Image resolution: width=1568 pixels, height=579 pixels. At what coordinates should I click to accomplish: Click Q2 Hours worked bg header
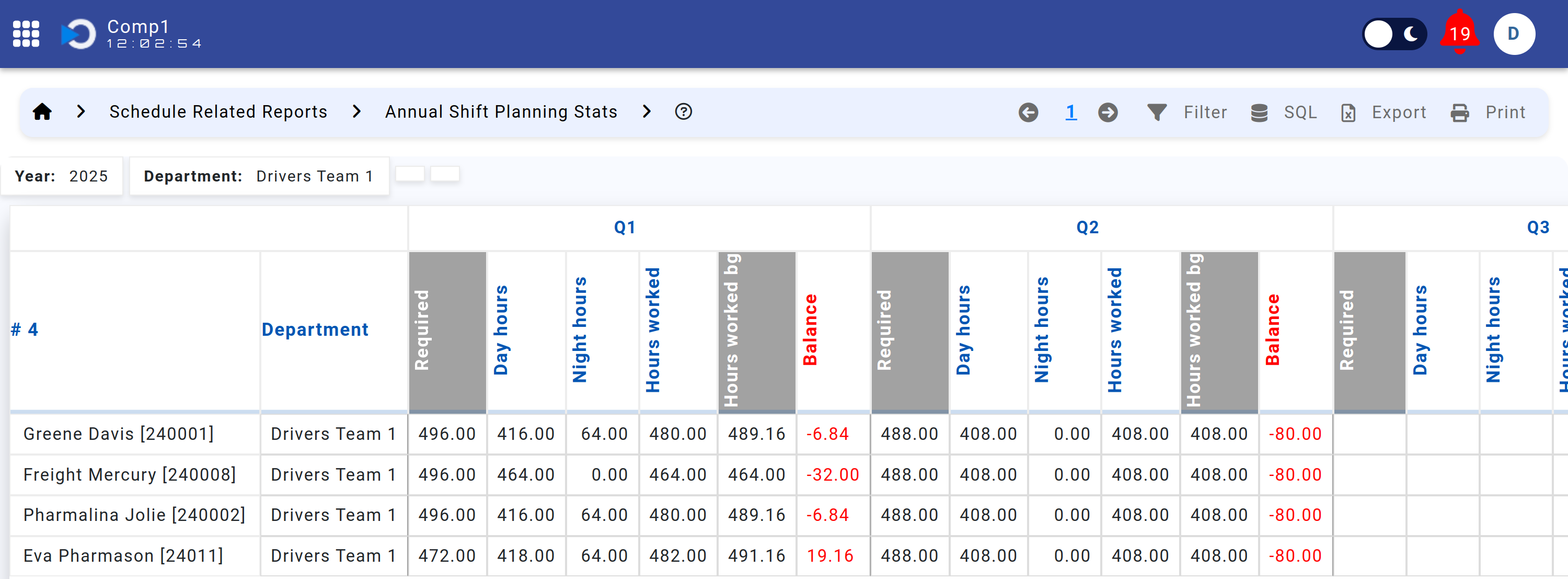[x=1220, y=332]
